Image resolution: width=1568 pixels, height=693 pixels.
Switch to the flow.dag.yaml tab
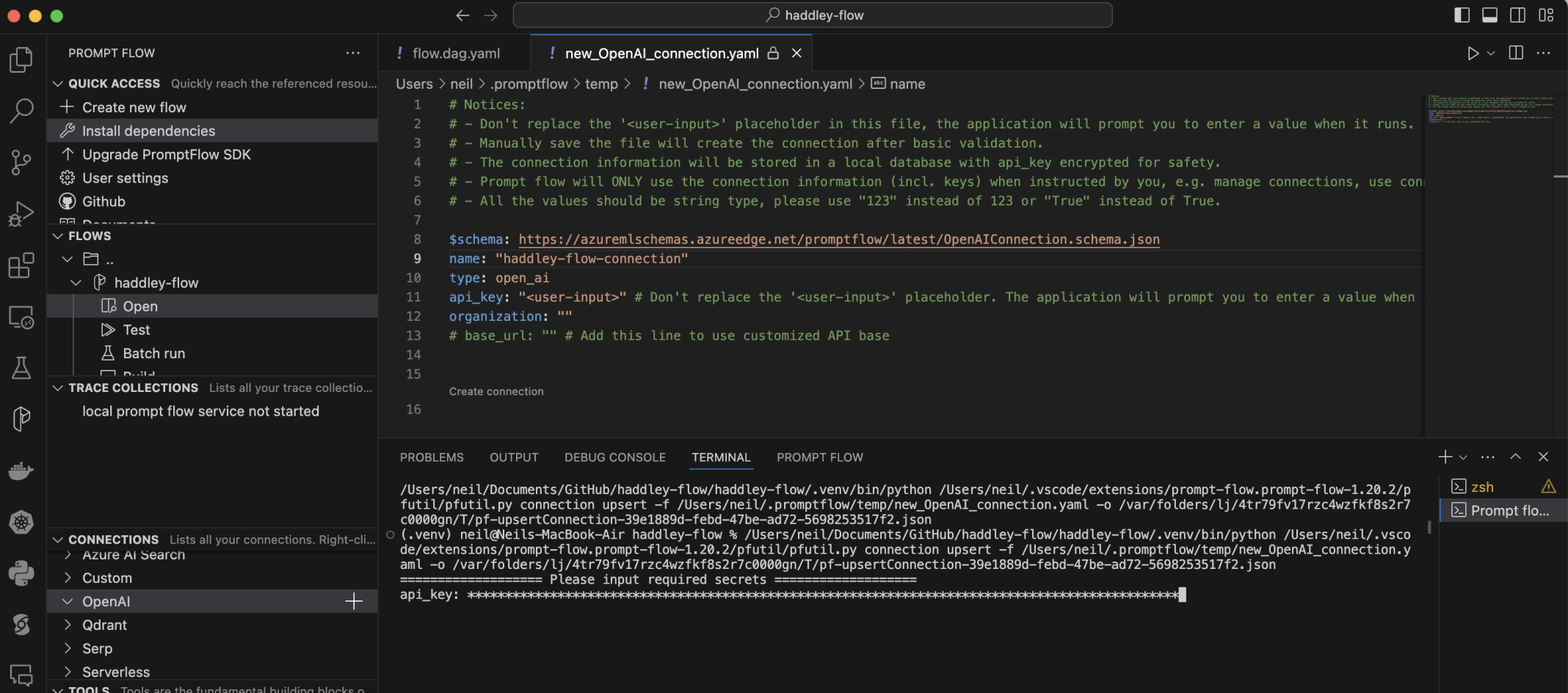[x=455, y=54]
